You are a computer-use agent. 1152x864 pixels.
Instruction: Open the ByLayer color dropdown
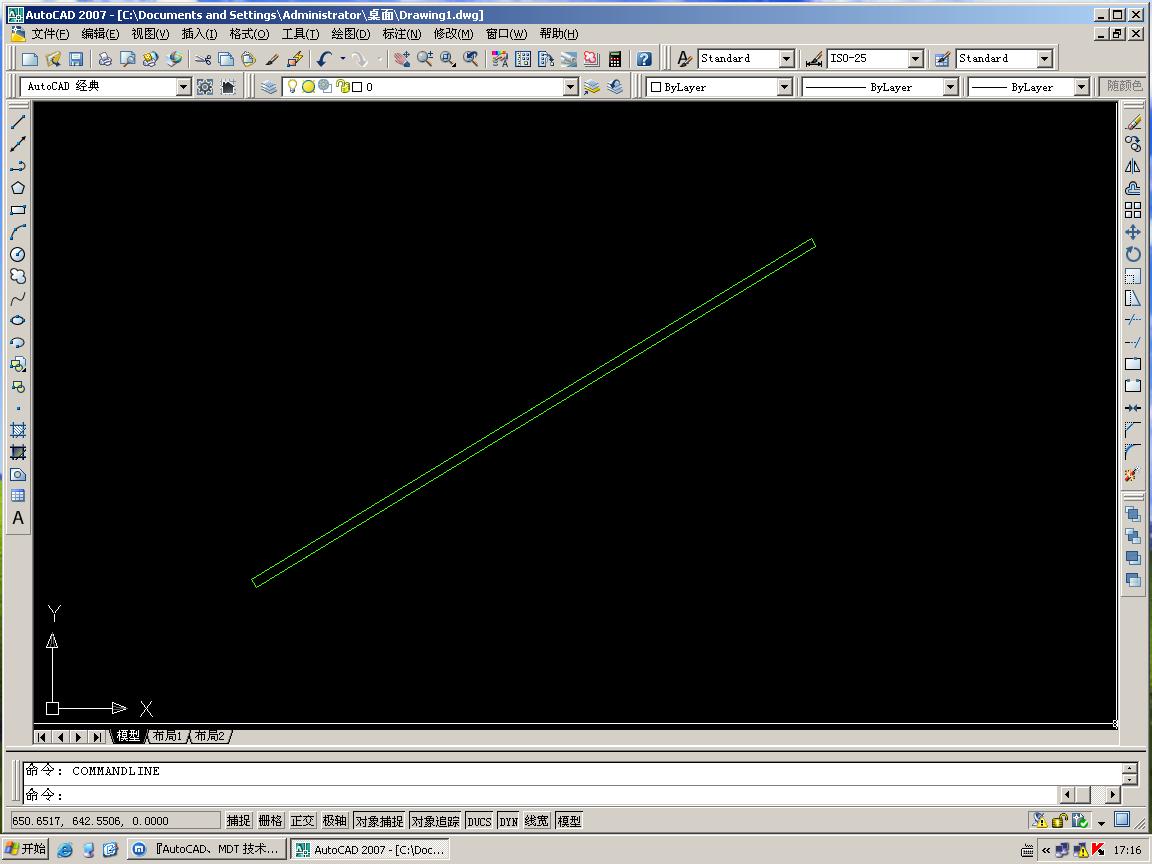click(x=785, y=87)
